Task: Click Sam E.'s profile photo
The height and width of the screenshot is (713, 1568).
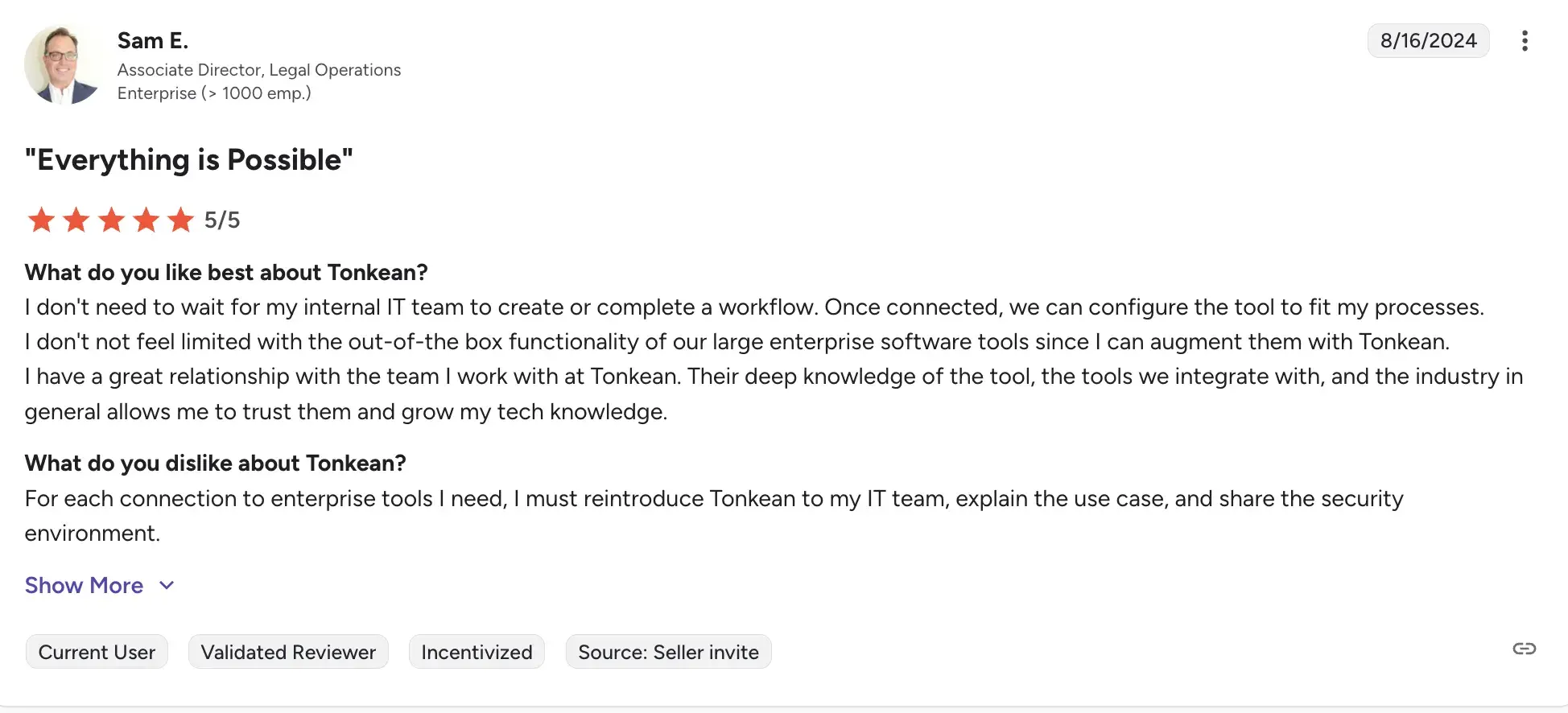Action: [62, 65]
